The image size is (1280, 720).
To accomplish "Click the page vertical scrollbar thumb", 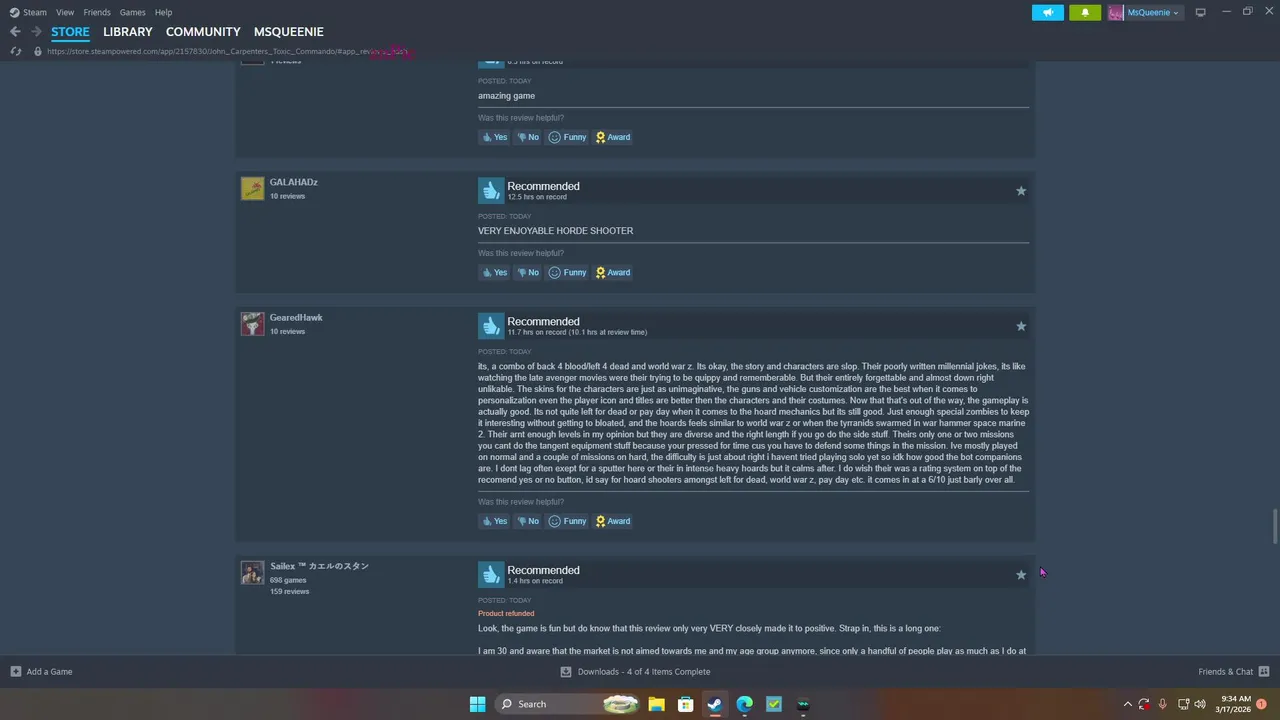I will pos(1275,526).
